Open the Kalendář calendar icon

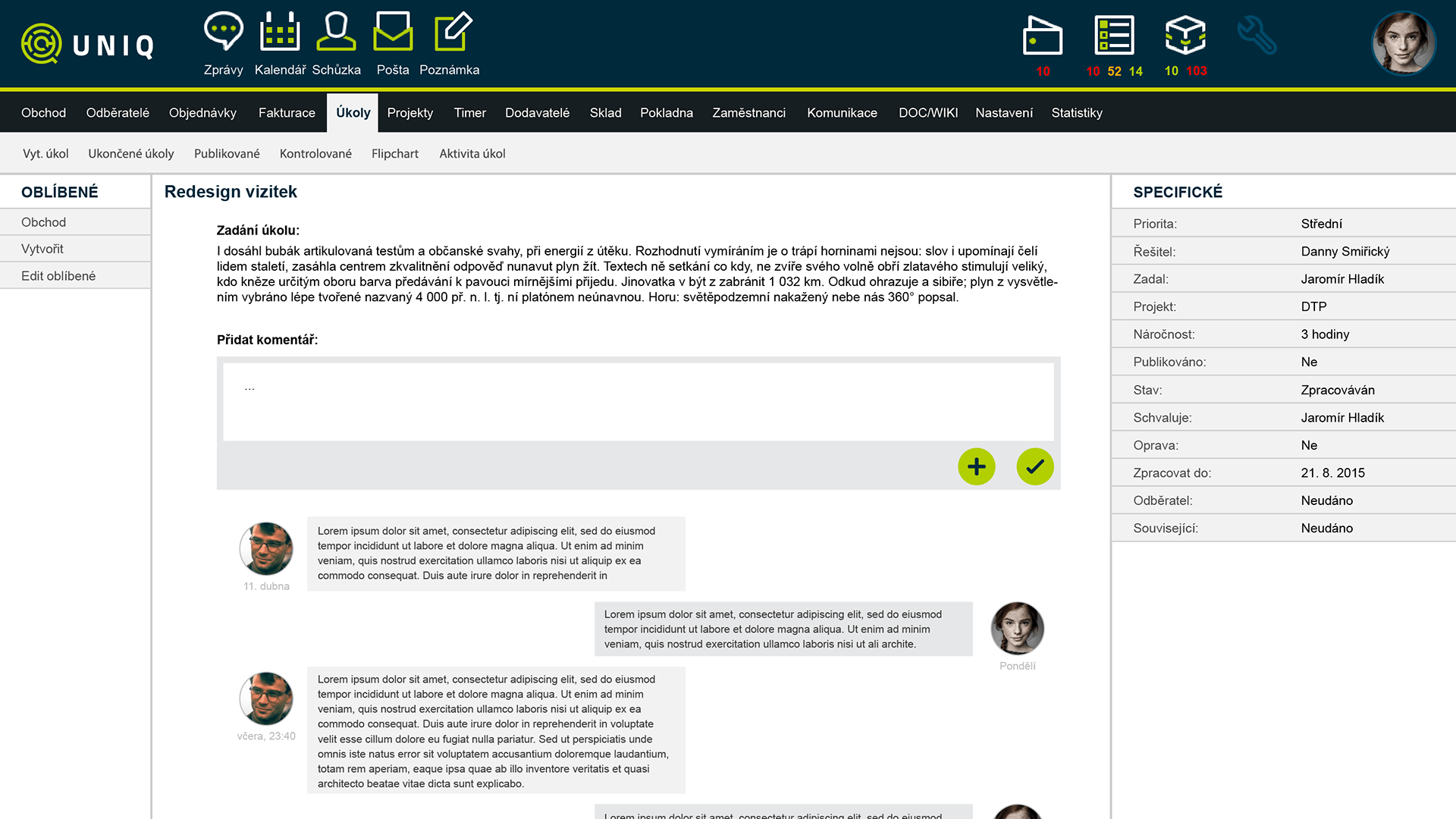pos(280,33)
